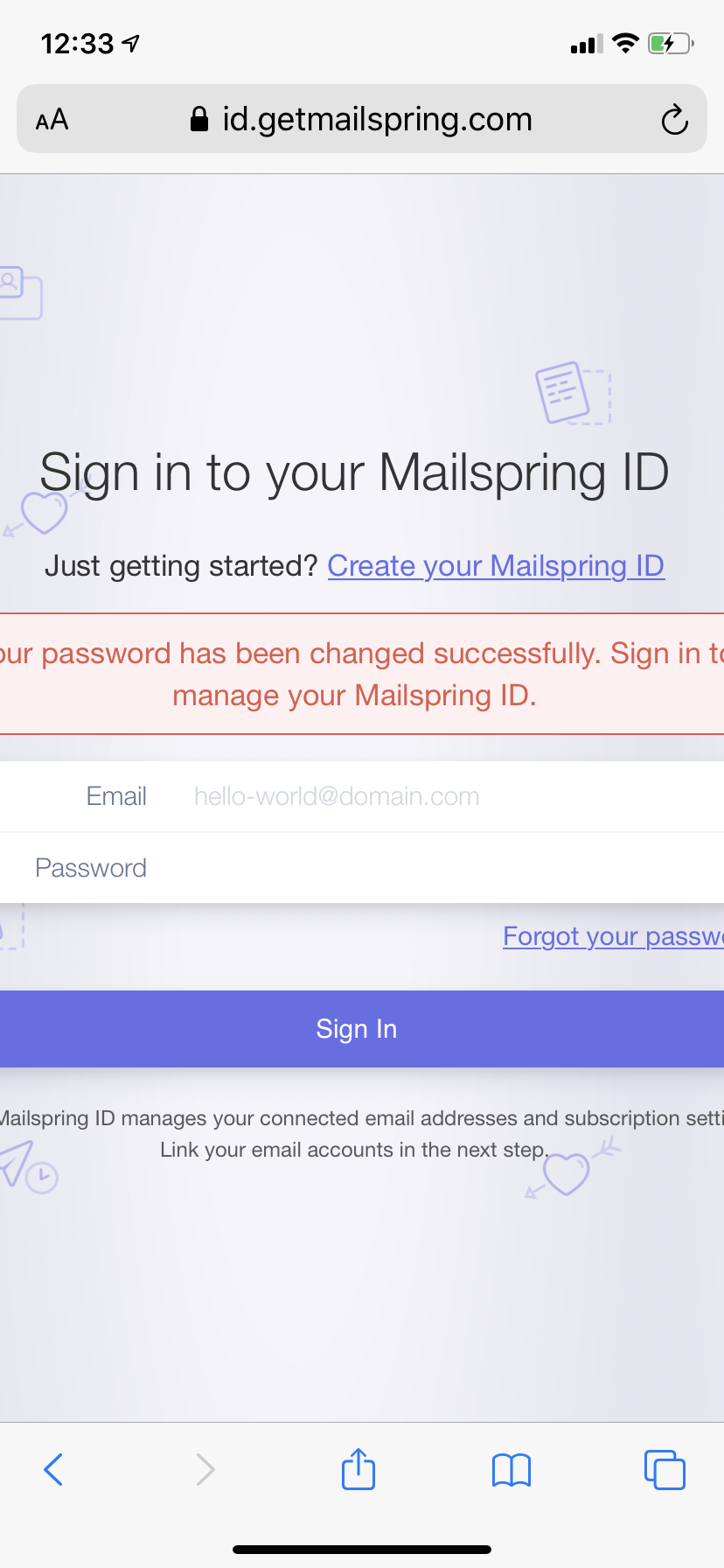Reload the getmailspring.com page

672,119
